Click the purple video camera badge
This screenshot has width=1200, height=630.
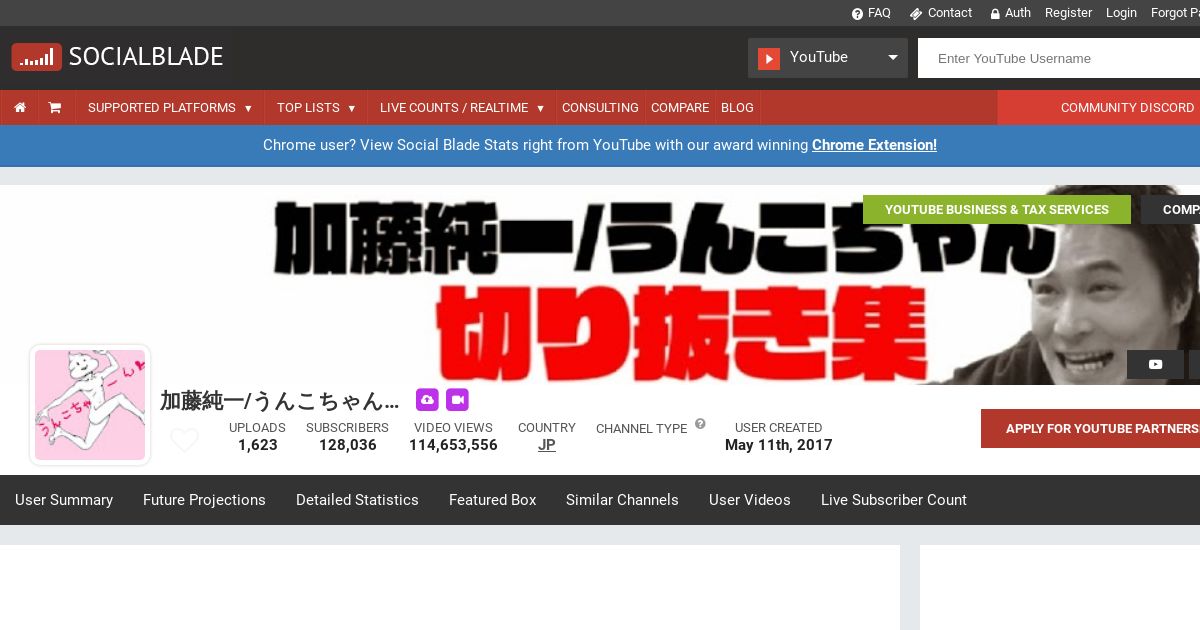pos(457,400)
